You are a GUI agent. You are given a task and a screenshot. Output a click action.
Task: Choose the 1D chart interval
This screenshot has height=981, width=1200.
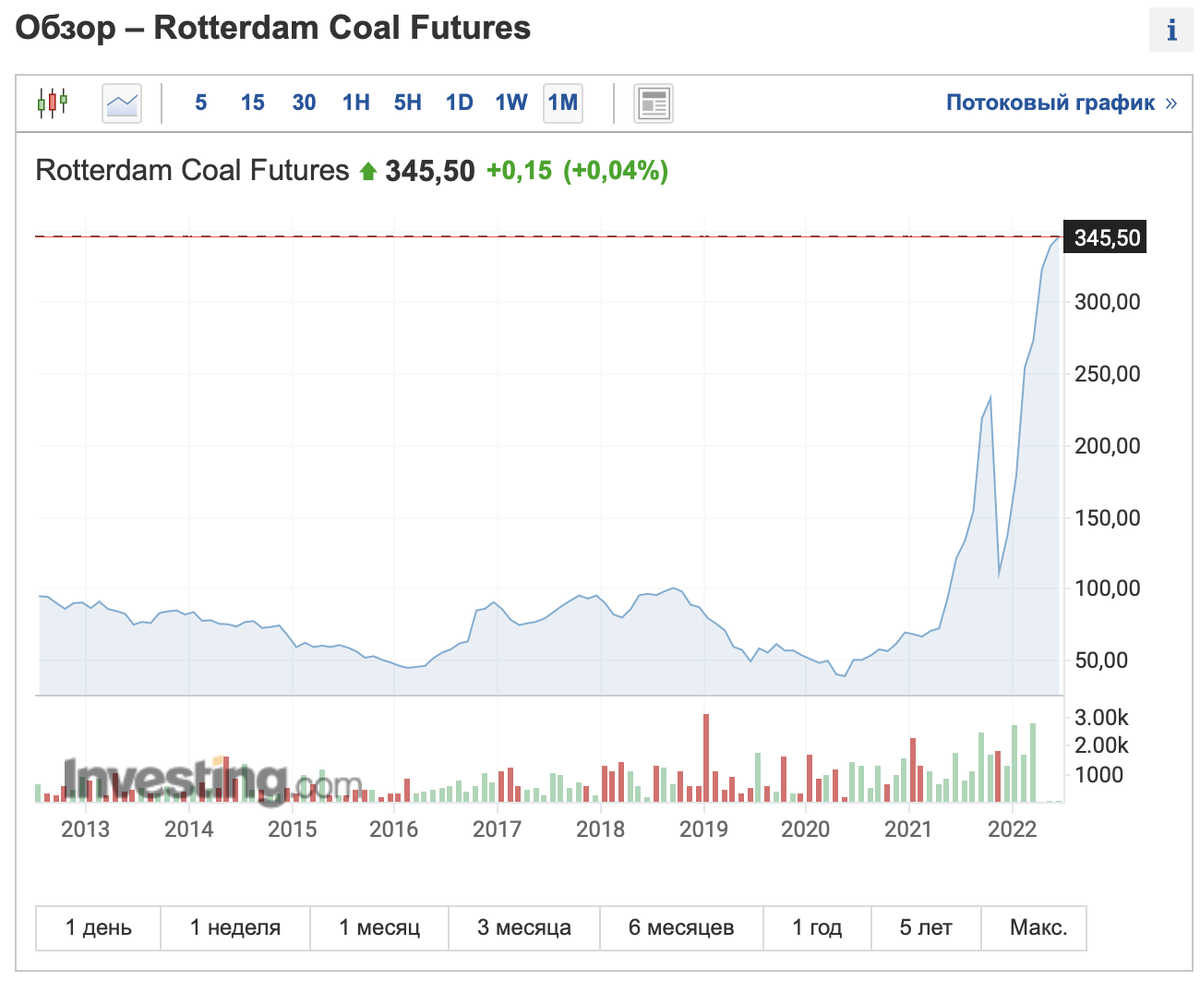(x=459, y=102)
